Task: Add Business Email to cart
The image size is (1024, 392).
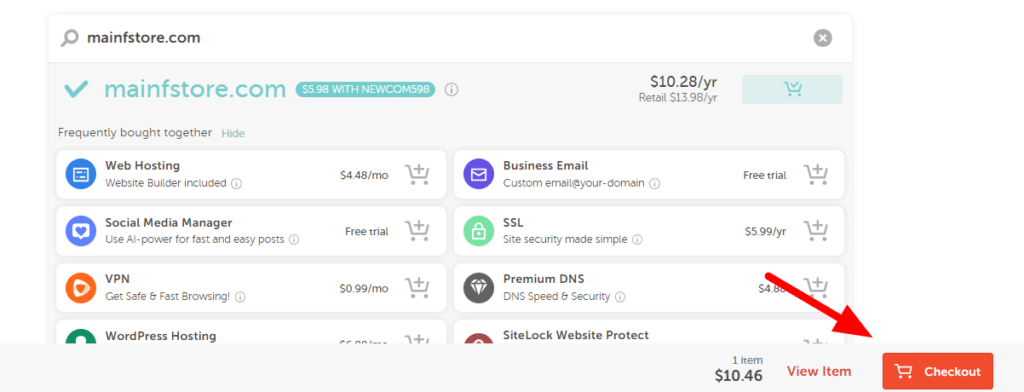Action: 815,175
